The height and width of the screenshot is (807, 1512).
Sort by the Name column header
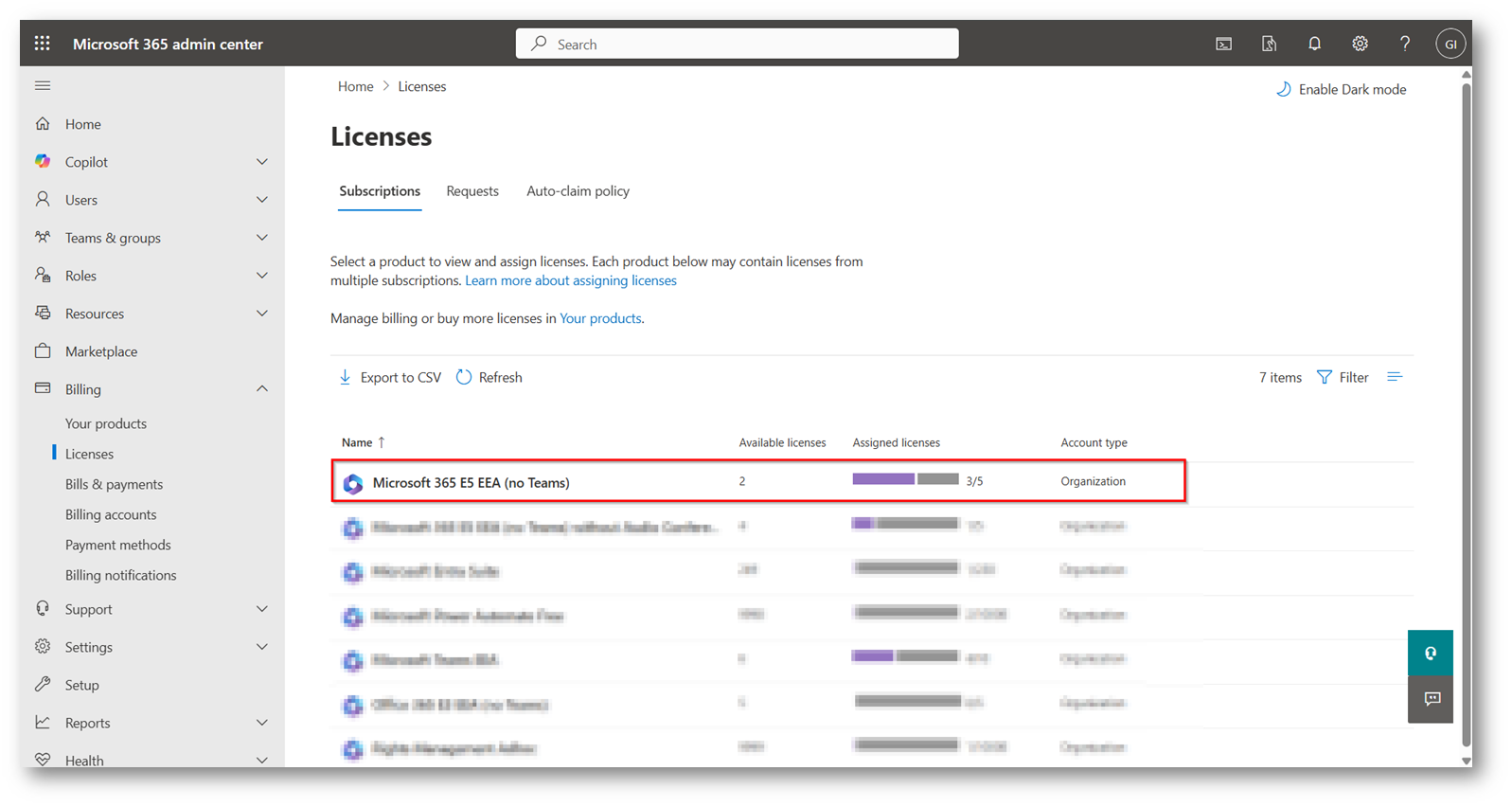pos(364,442)
